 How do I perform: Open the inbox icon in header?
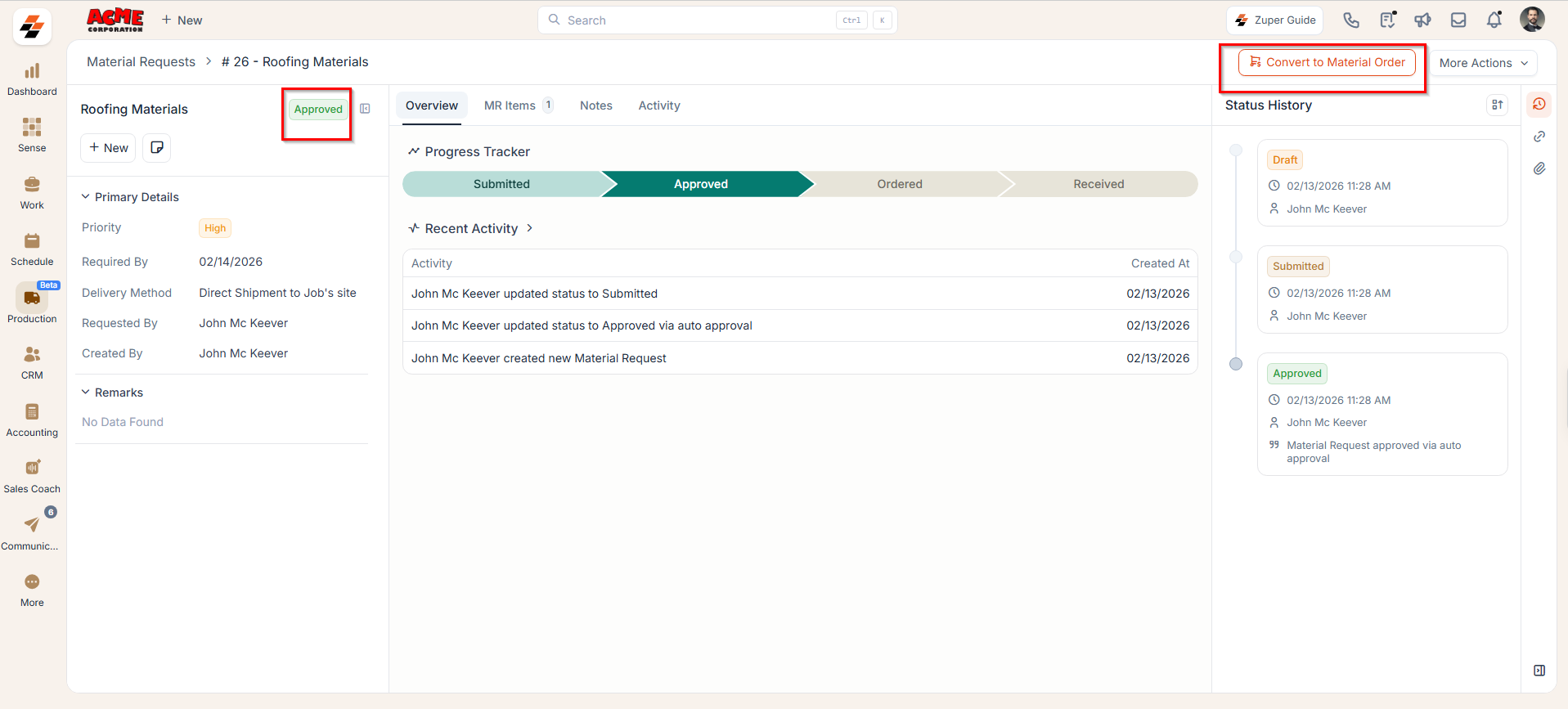(x=1458, y=20)
